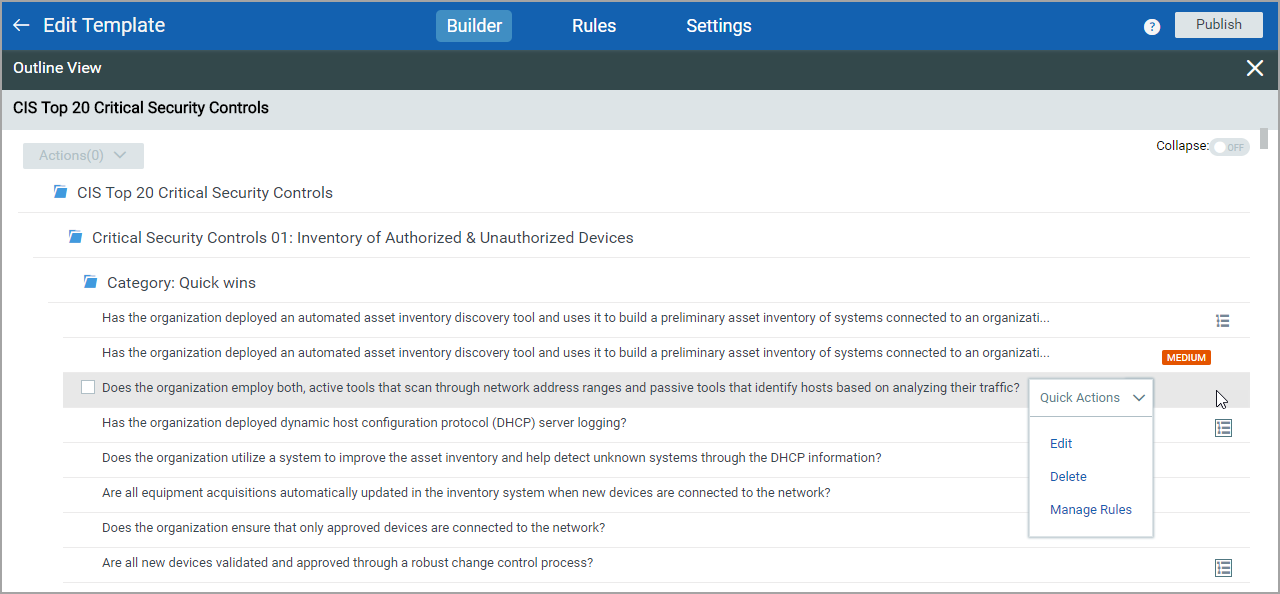The height and width of the screenshot is (594, 1280).
Task: Select the only approved devices question
Action: (x=353, y=528)
